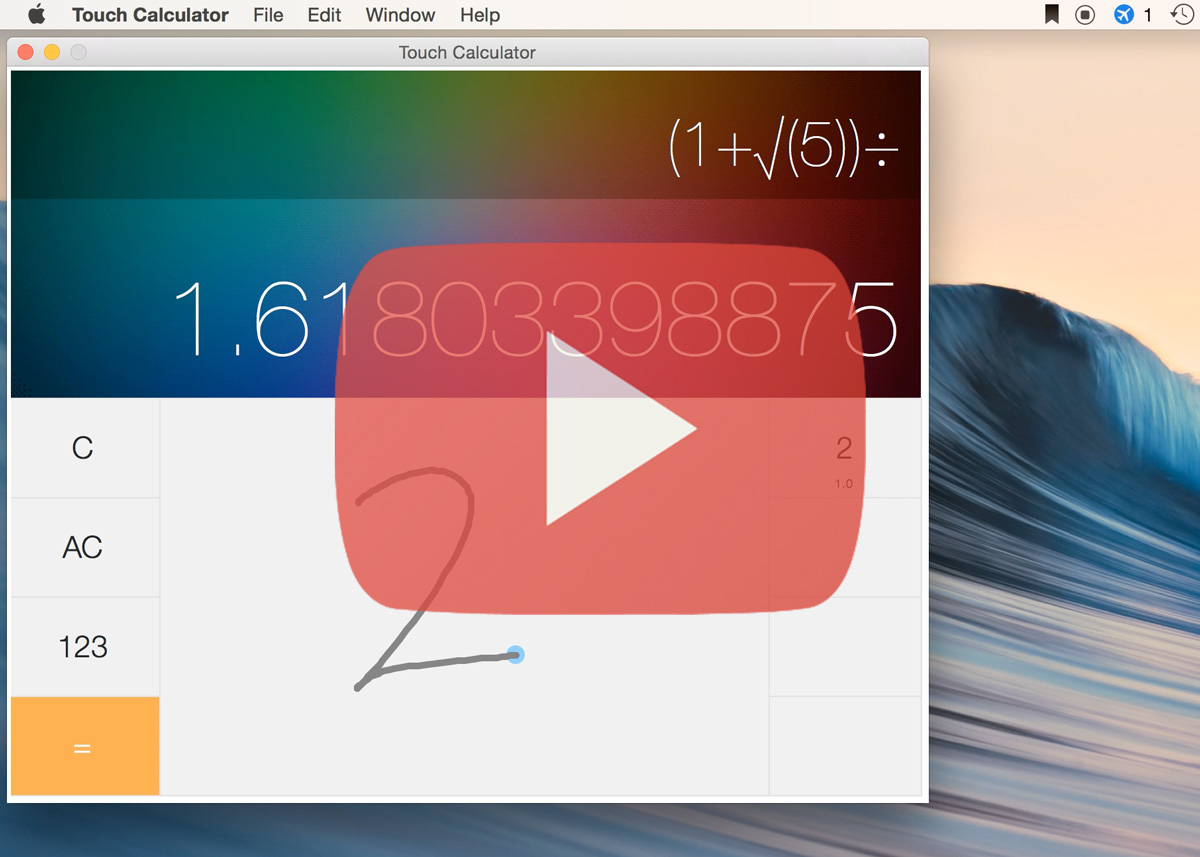Open the Apple menu

[37, 15]
